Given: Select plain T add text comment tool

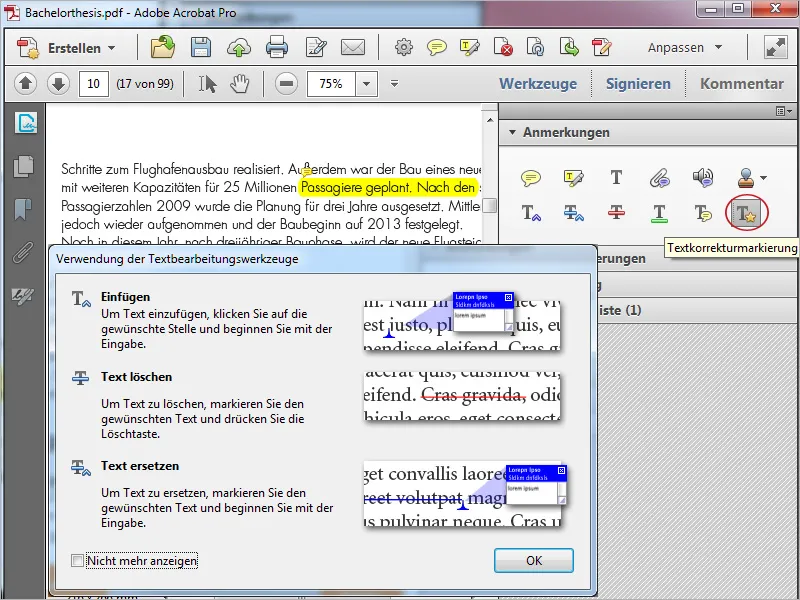Looking at the screenshot, I should coord(616,178).
